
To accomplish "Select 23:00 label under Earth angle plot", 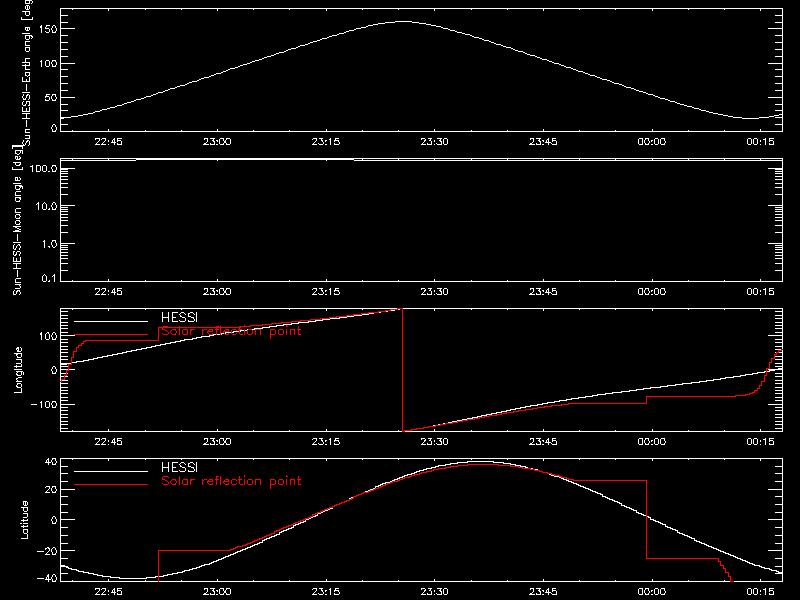I will (217, 142).
